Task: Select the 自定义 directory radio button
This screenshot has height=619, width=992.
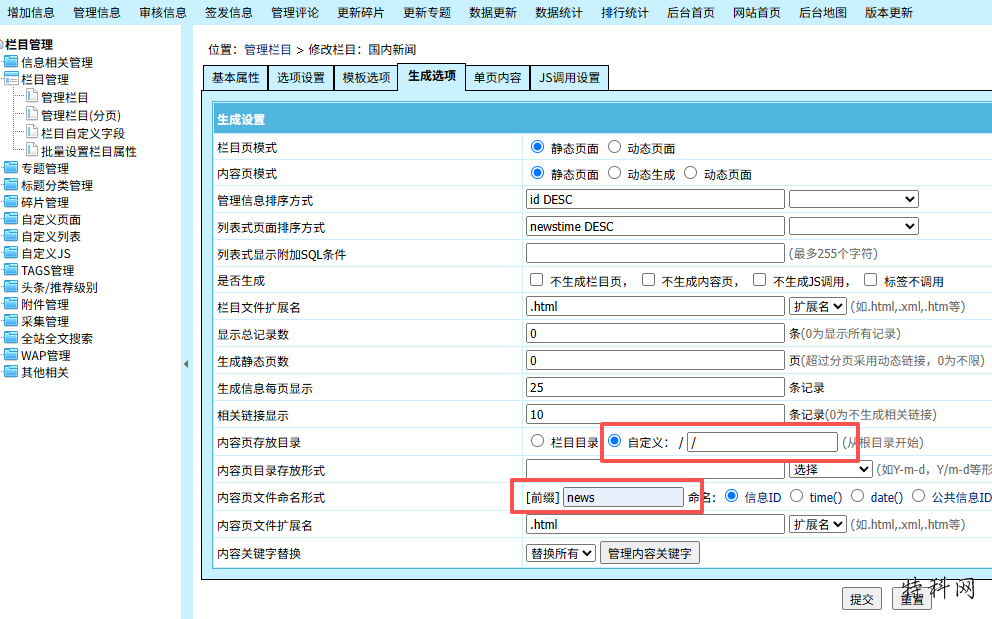Action: coord(614,441)
